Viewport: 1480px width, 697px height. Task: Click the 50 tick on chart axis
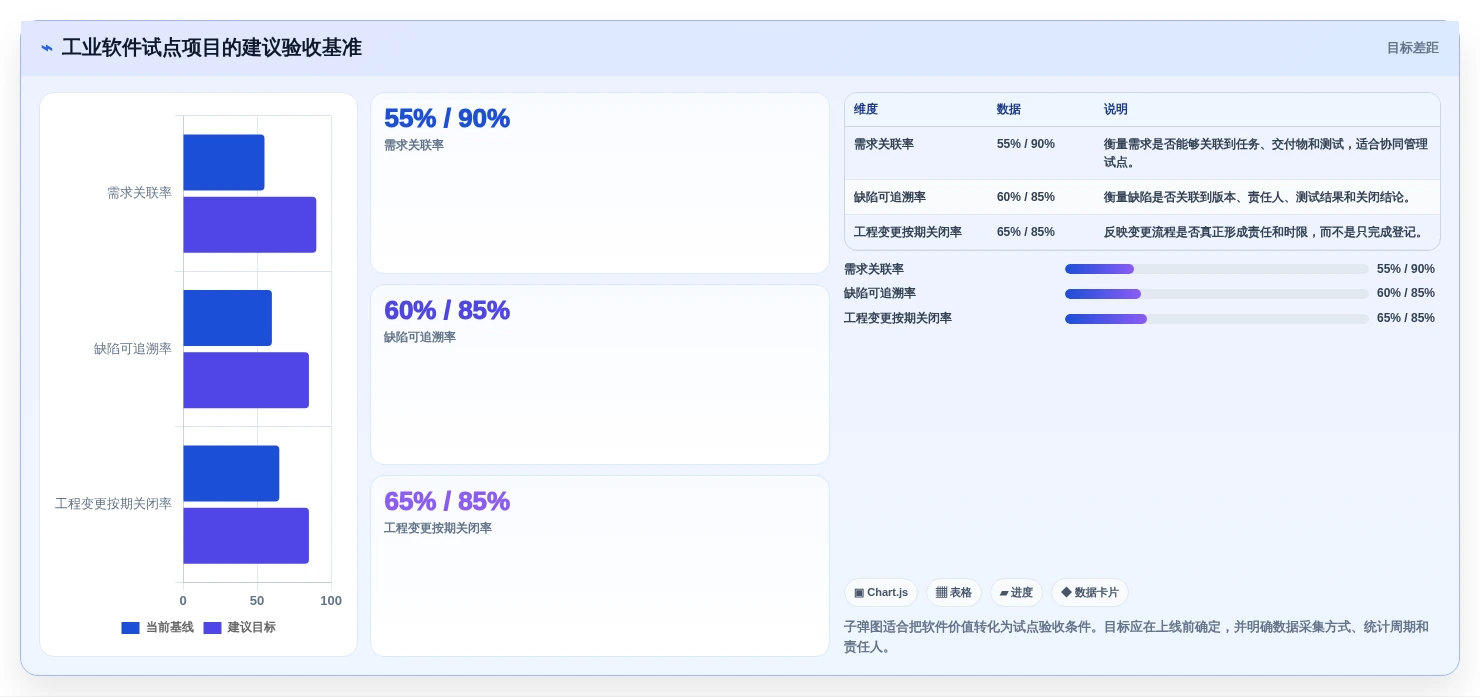click(257, 601)
